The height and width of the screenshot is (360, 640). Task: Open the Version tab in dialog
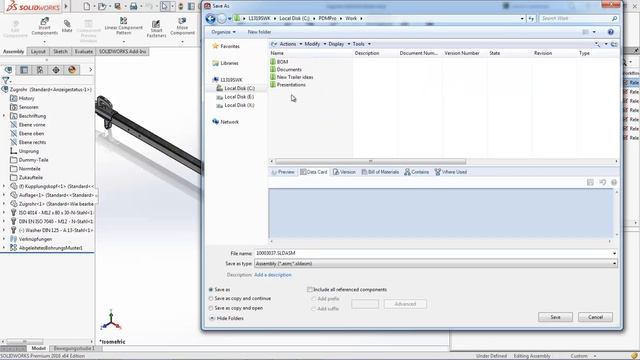(x=344, y=172)
